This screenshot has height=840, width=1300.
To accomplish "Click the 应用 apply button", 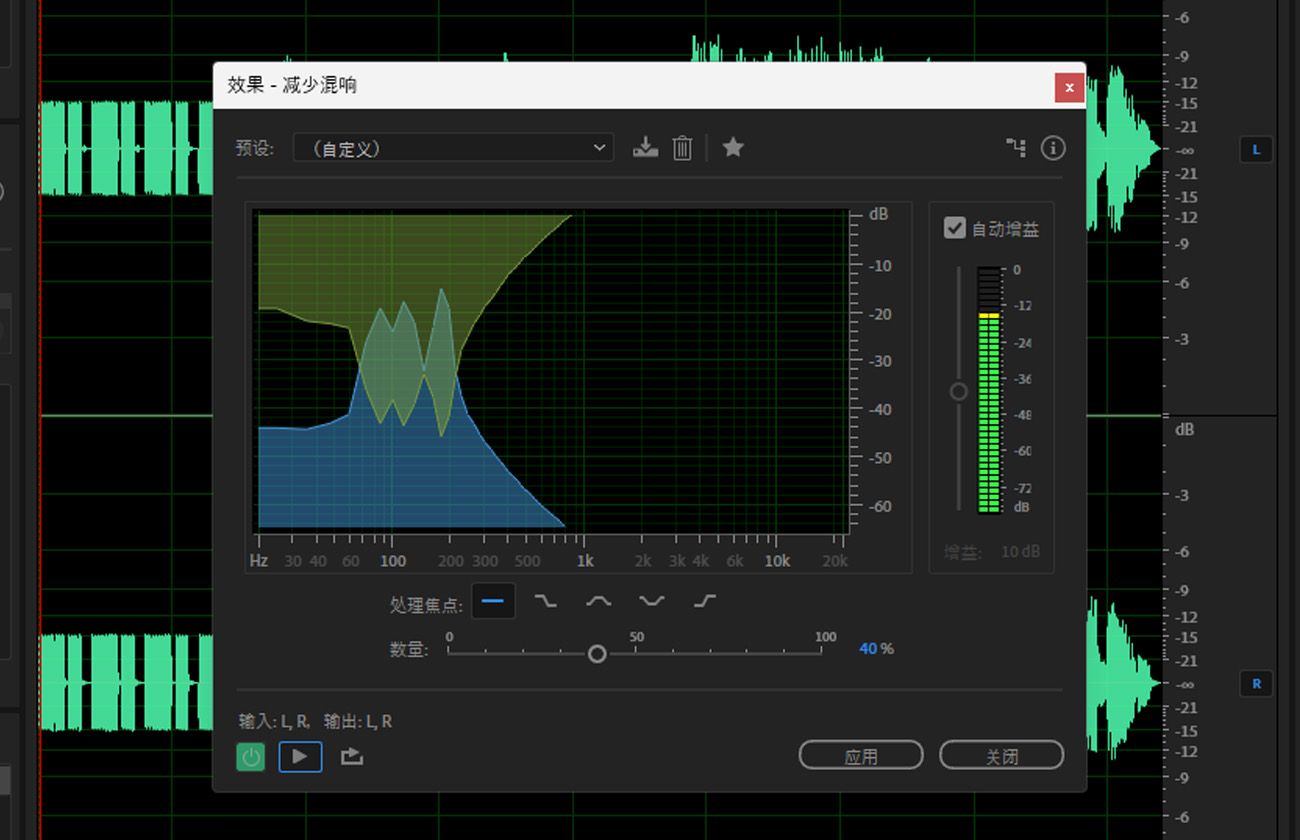I will (861, 756).
